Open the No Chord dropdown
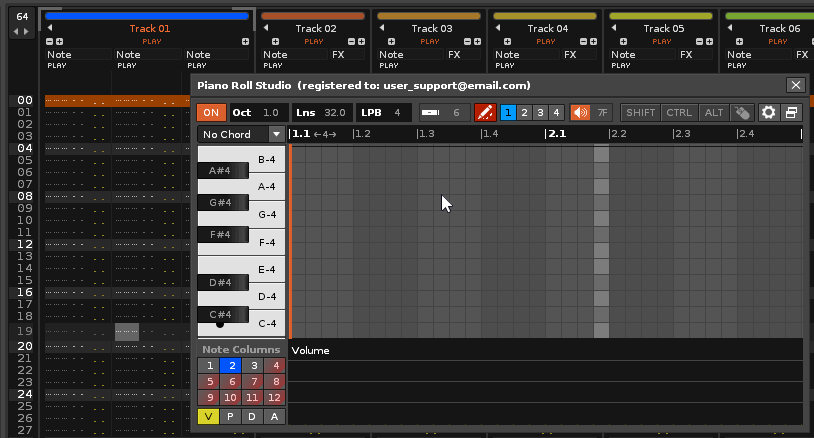This screenshot has height=438, width=814. (x=240, y=134)
